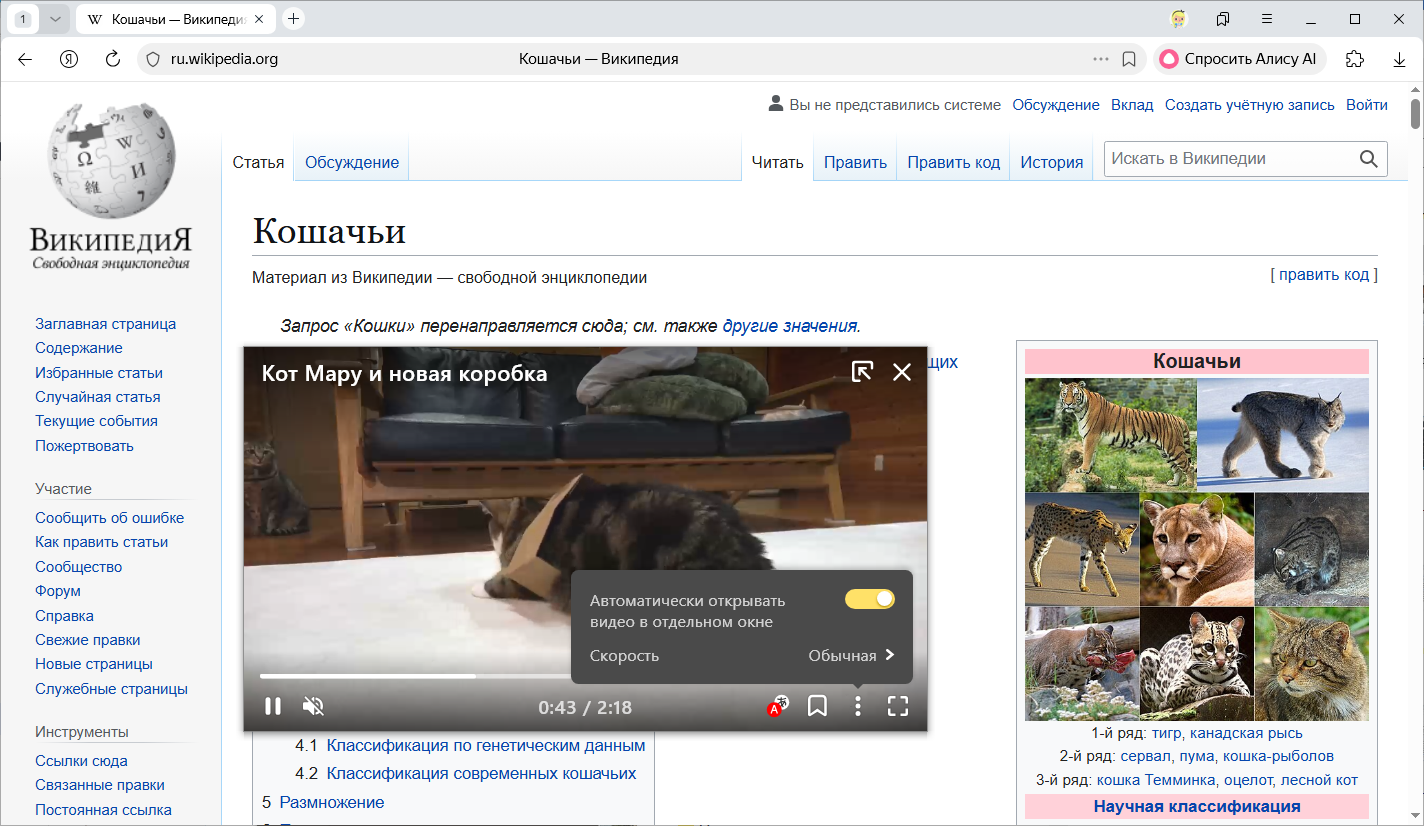This screenshot has width=1424, height=826.
Task: Close the floating video player
Action: (902, 372)
